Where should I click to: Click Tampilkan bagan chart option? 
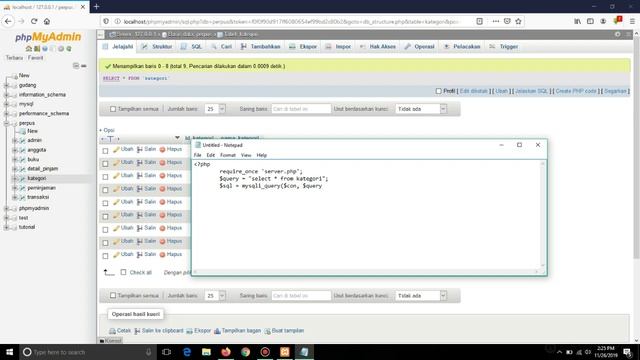coord(237,331)
